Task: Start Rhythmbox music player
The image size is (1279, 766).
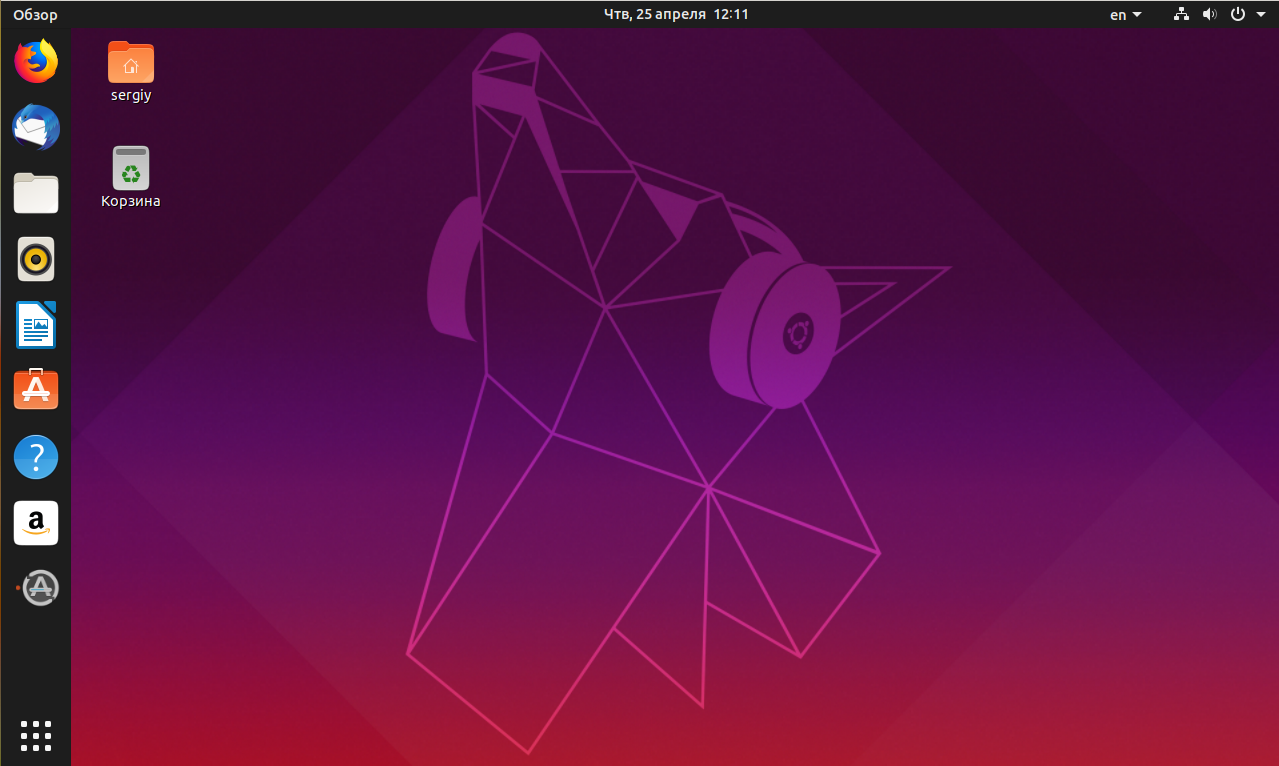Action: [x=36, y=259]
